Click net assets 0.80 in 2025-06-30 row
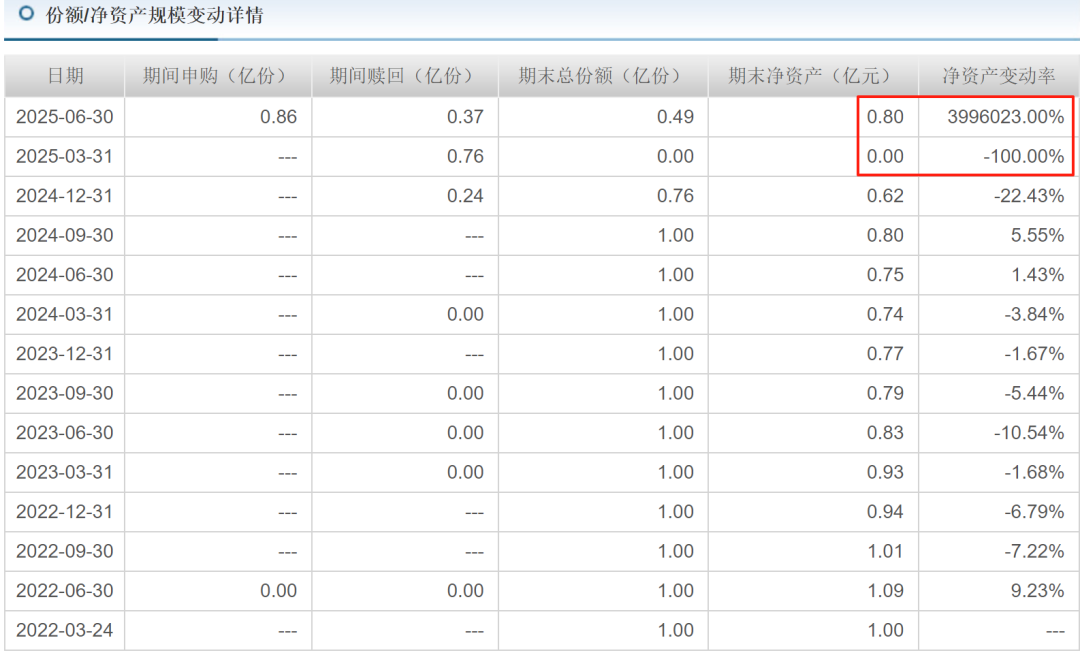This screenshot has width=1080, height=655. 885,116
